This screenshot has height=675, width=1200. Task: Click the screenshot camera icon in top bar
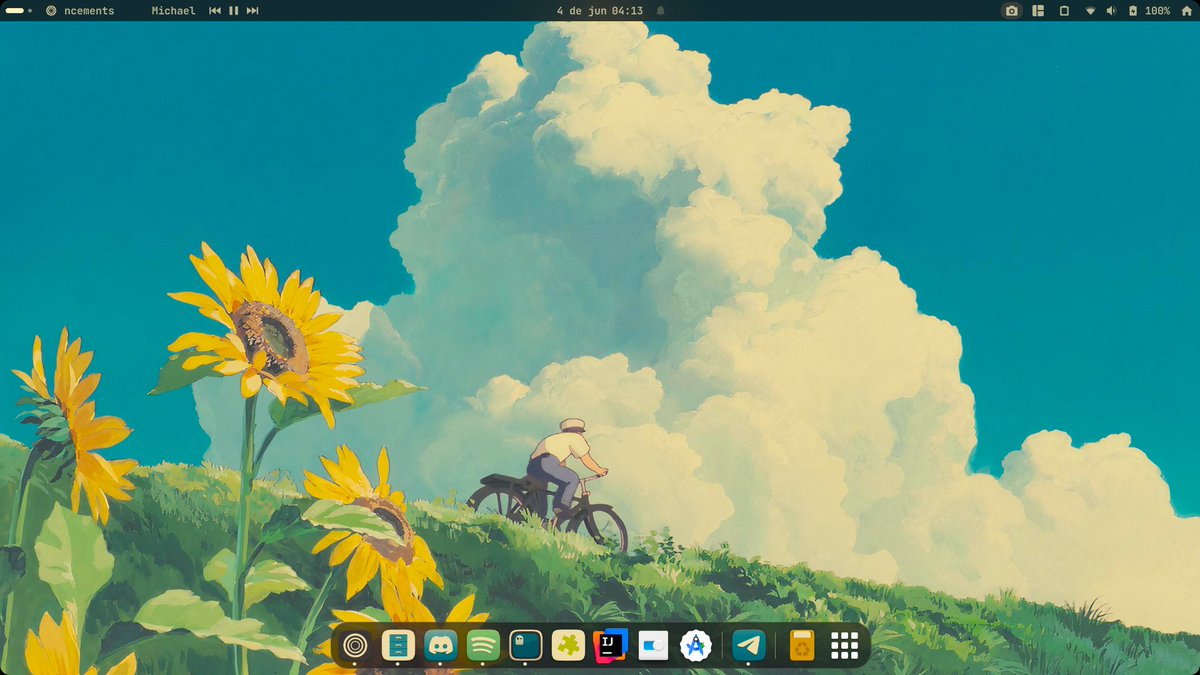point(1012,10)
